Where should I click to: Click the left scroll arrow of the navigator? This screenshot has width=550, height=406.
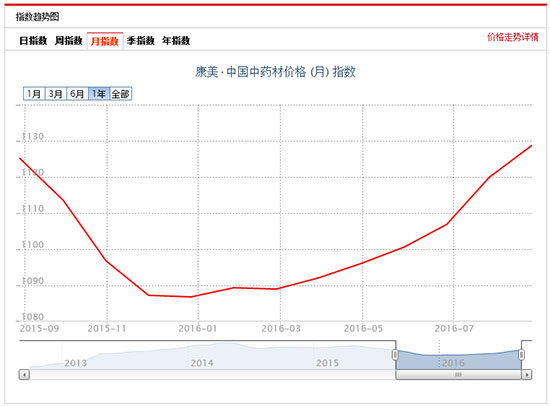click(24, 375)
